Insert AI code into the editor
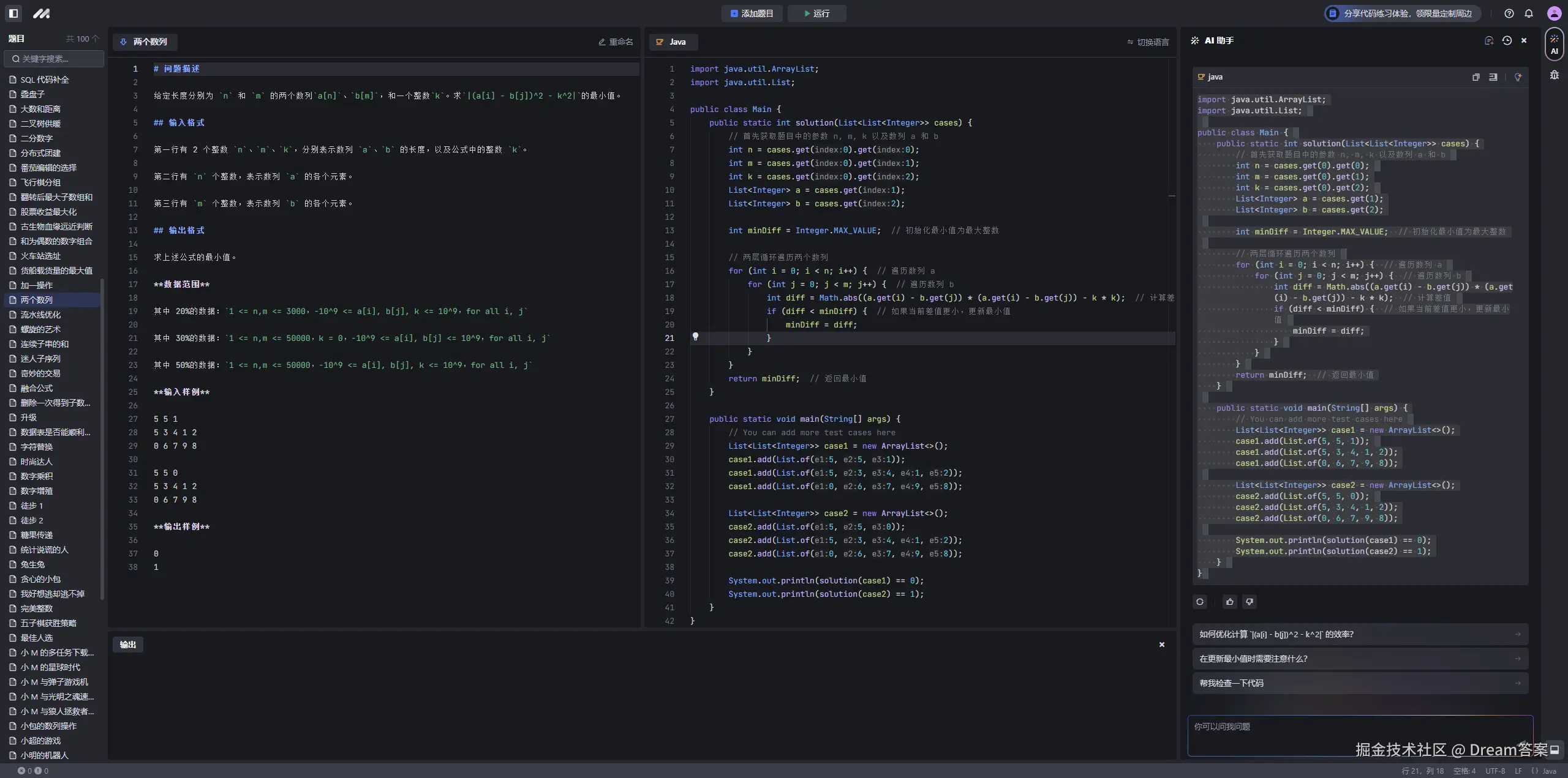Screen dimensions: 1568x778 tap(1493, 77)
